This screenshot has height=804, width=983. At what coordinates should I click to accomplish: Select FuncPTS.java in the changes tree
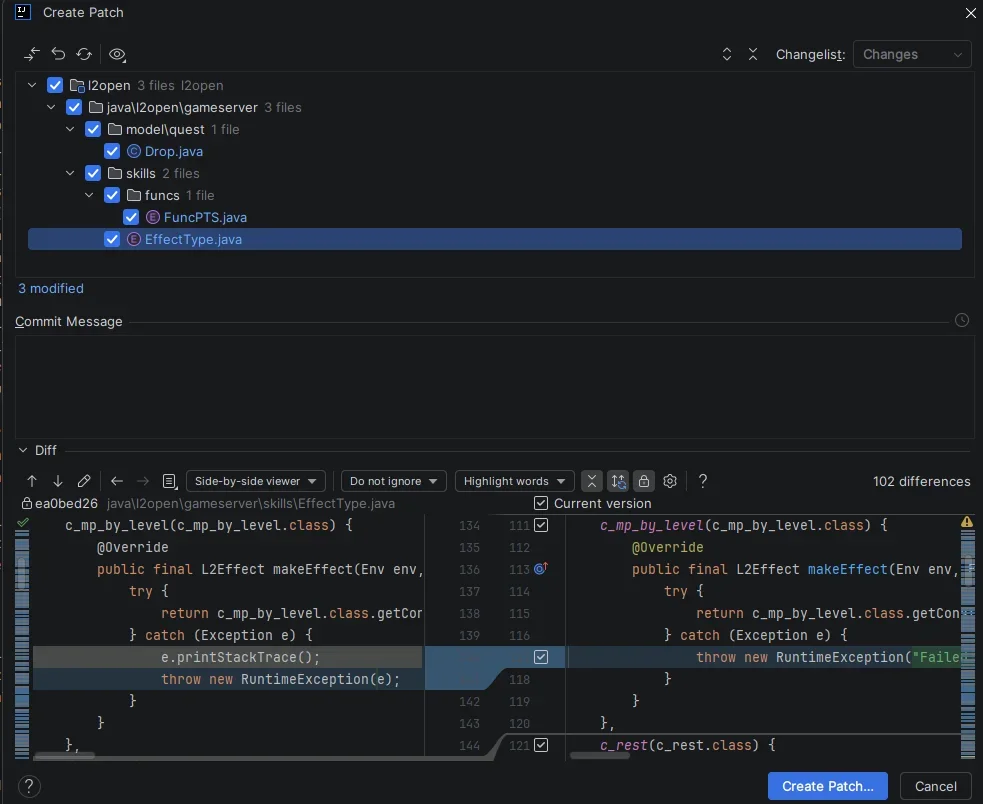pos(205,217)
